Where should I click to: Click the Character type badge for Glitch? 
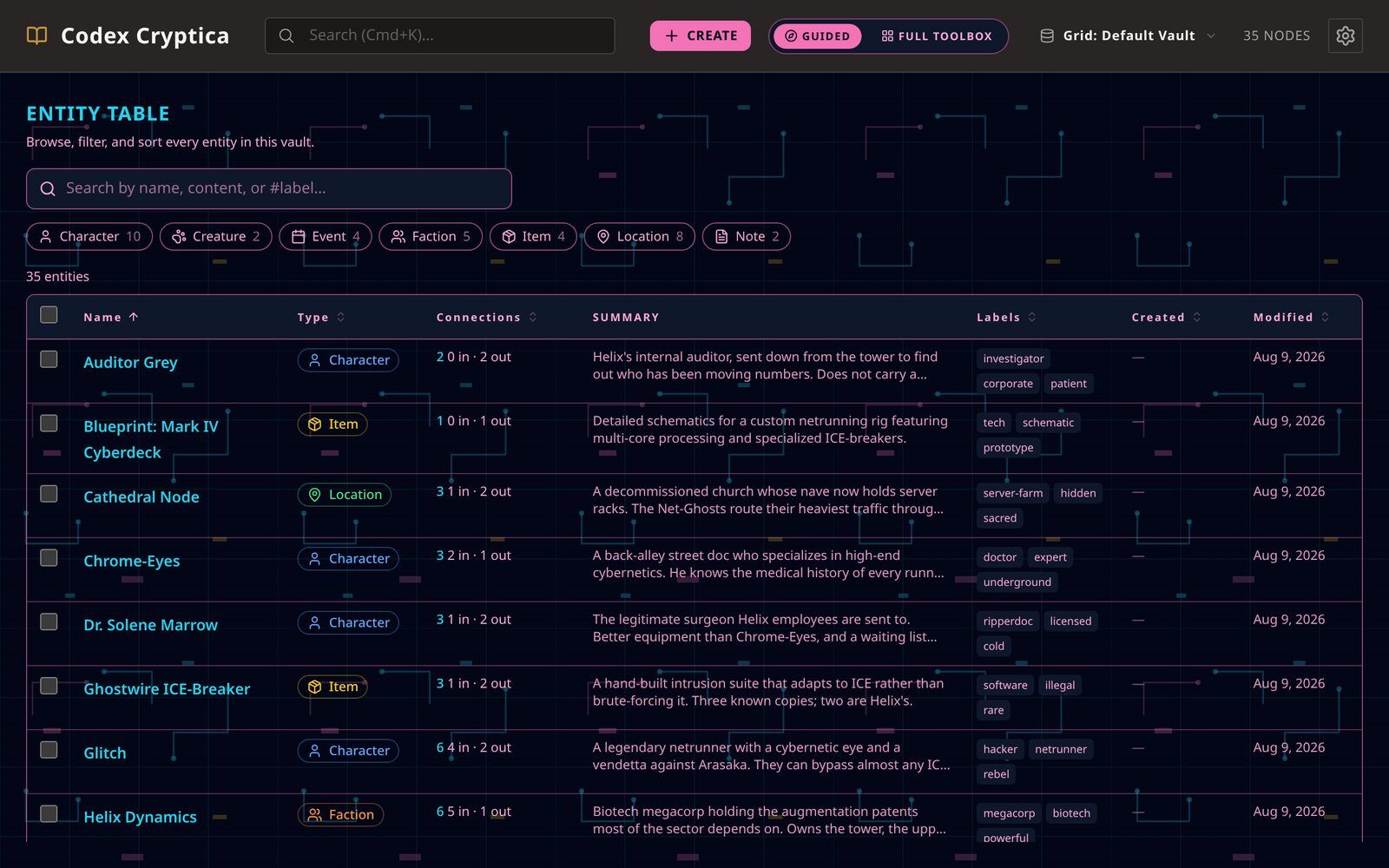pyautogui.click(x=348, y=751)
